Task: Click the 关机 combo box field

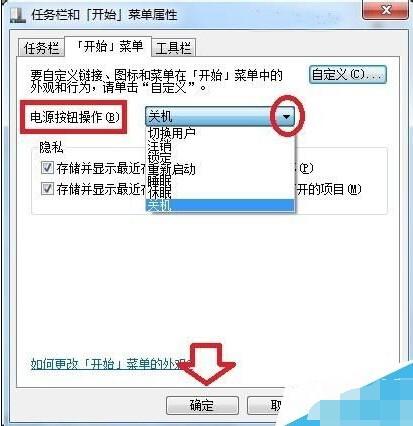Action: [220, 116]
